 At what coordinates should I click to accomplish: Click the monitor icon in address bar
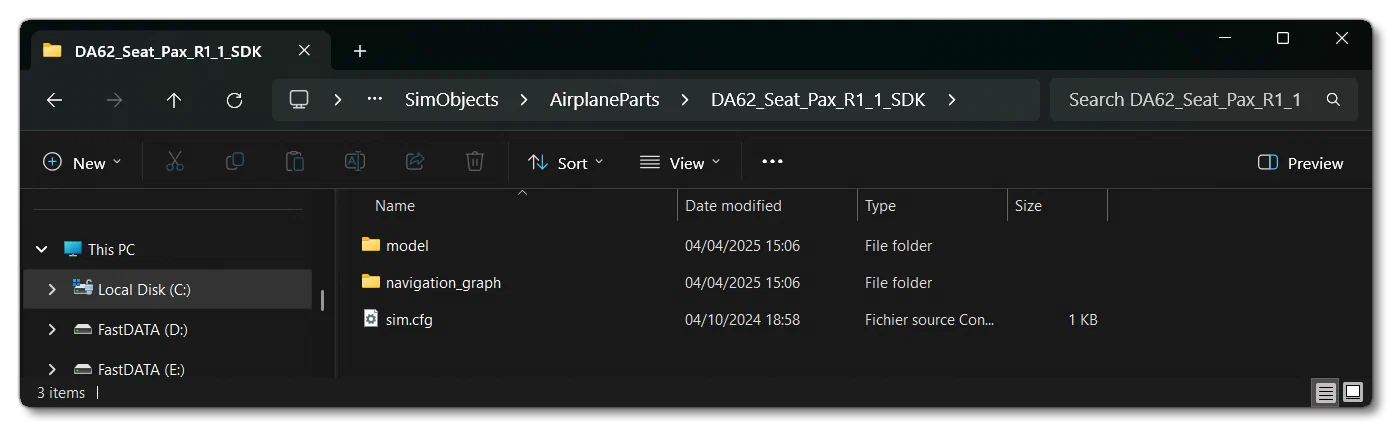coord(298,100)
